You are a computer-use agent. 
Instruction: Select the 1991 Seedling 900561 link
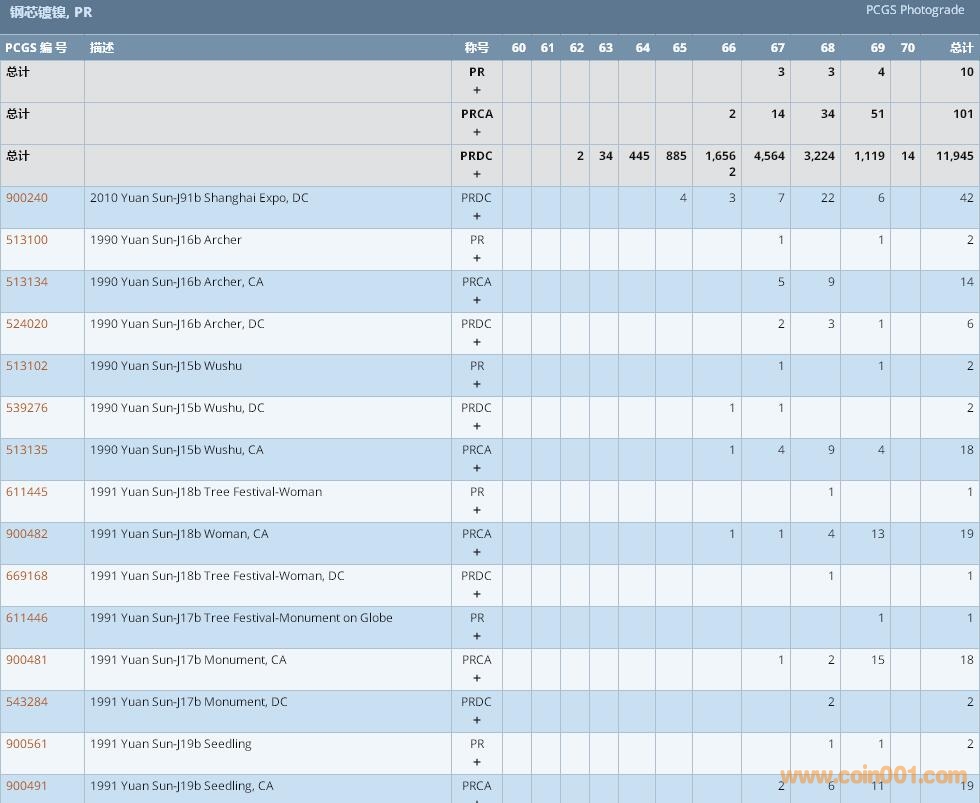click(27, 744)
